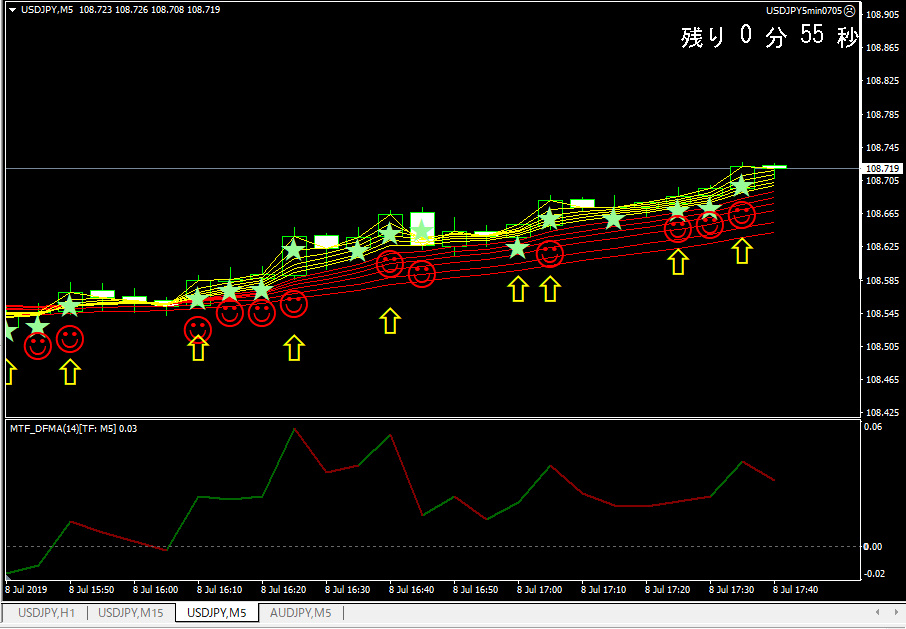Click the chart shift triangle marker
906x629 pixels.
click(x=9, y=576)
